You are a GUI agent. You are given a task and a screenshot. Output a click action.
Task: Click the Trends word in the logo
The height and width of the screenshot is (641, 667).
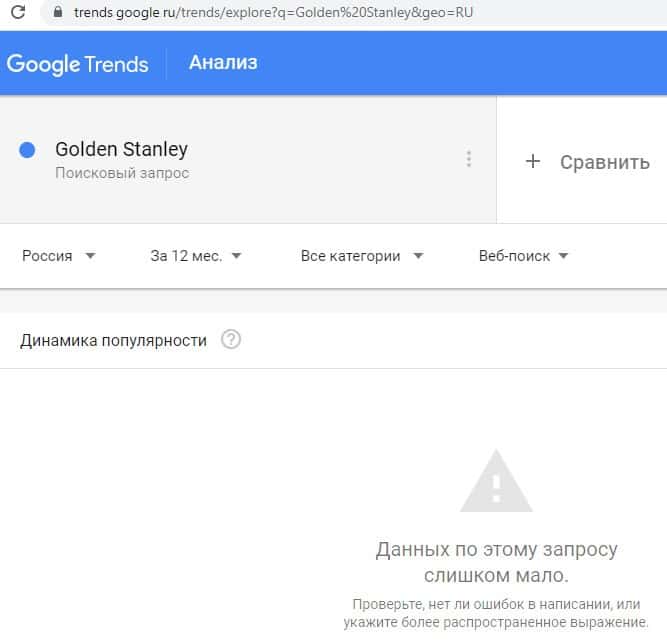point(115,65)
